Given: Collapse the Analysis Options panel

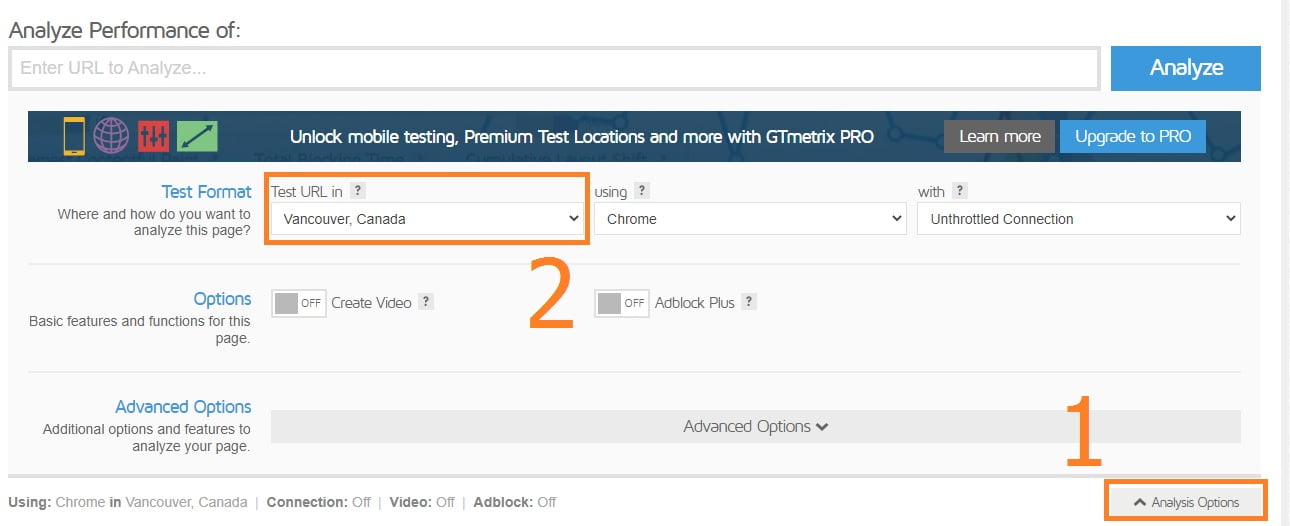Looking at the screenshot, I should pos(1186,502).
